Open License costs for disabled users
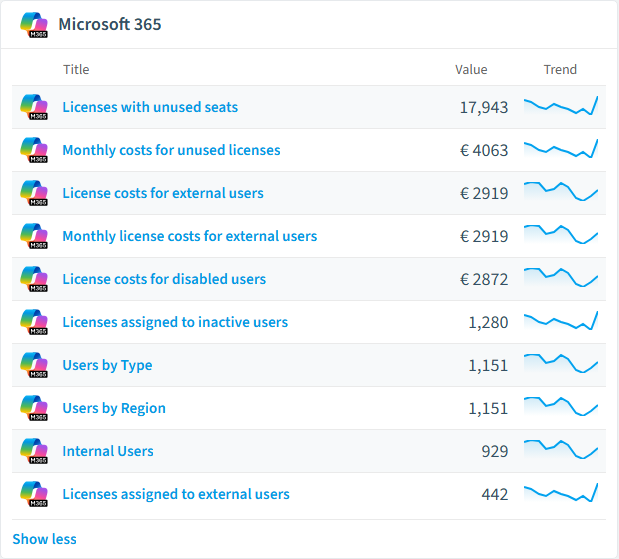619x559 pixels. pyautogui.click(x=164, y=279)
